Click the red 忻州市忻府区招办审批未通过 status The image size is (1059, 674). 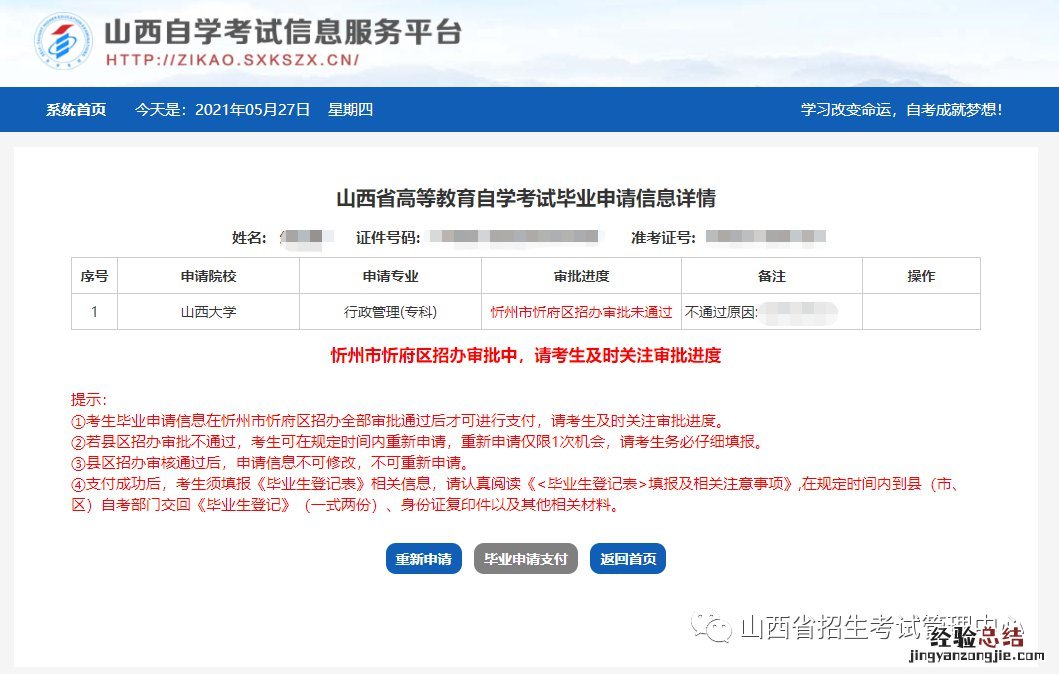tap(582, 312)
